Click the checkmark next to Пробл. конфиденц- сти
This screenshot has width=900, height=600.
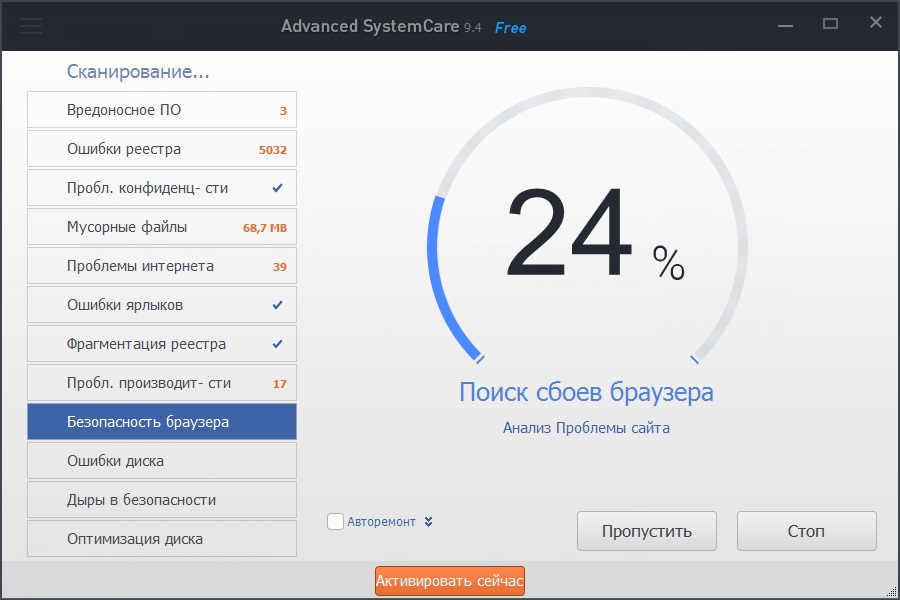coord(277,188)
